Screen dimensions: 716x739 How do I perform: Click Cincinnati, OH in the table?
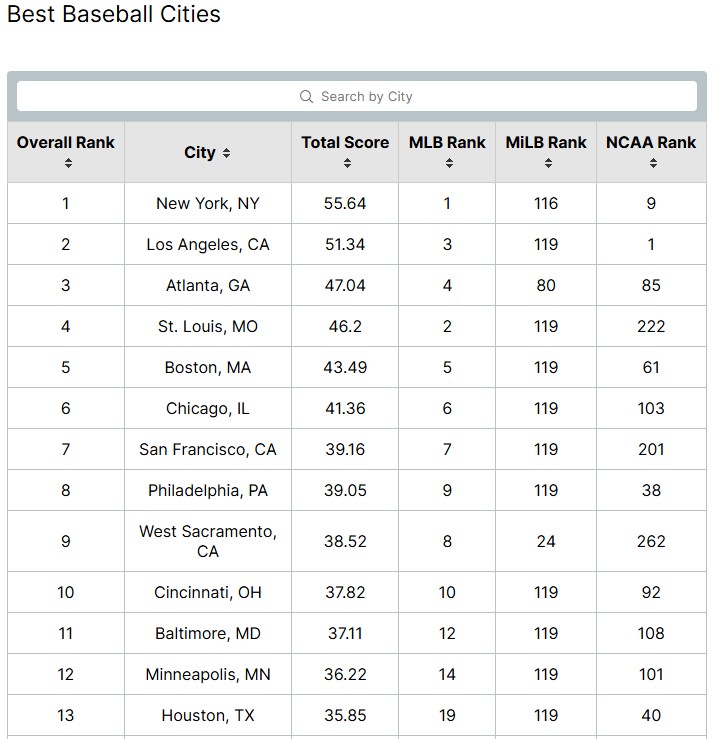[x=208, y=592]
